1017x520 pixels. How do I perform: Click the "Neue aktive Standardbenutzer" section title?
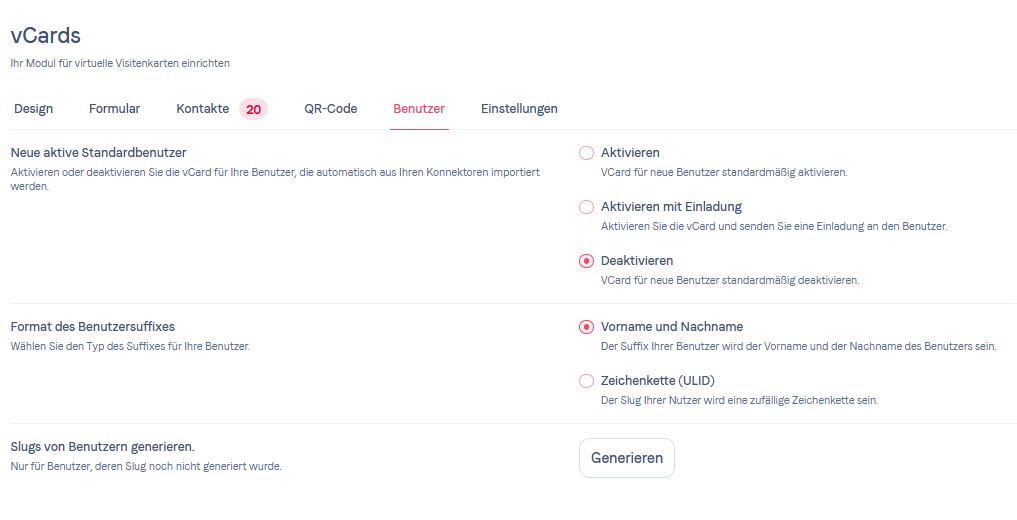[x=99, y=153]
